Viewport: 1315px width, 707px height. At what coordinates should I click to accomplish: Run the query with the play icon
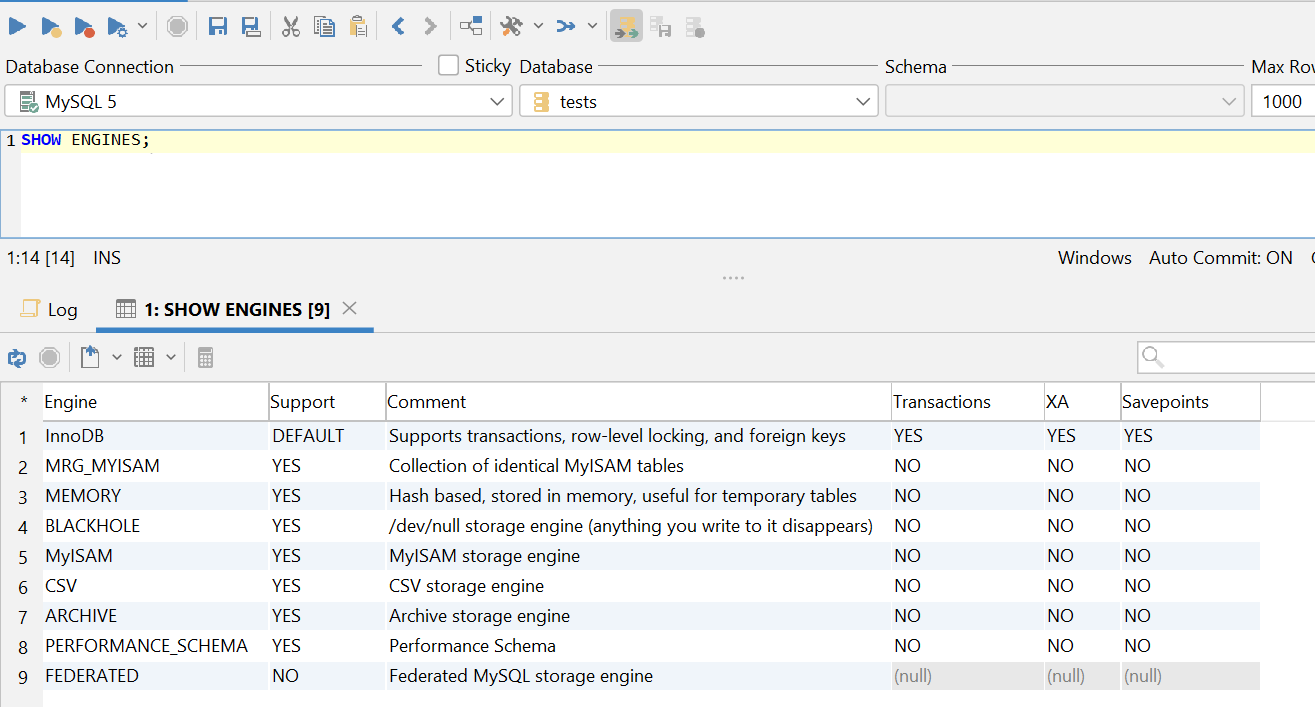click(18, 26)
